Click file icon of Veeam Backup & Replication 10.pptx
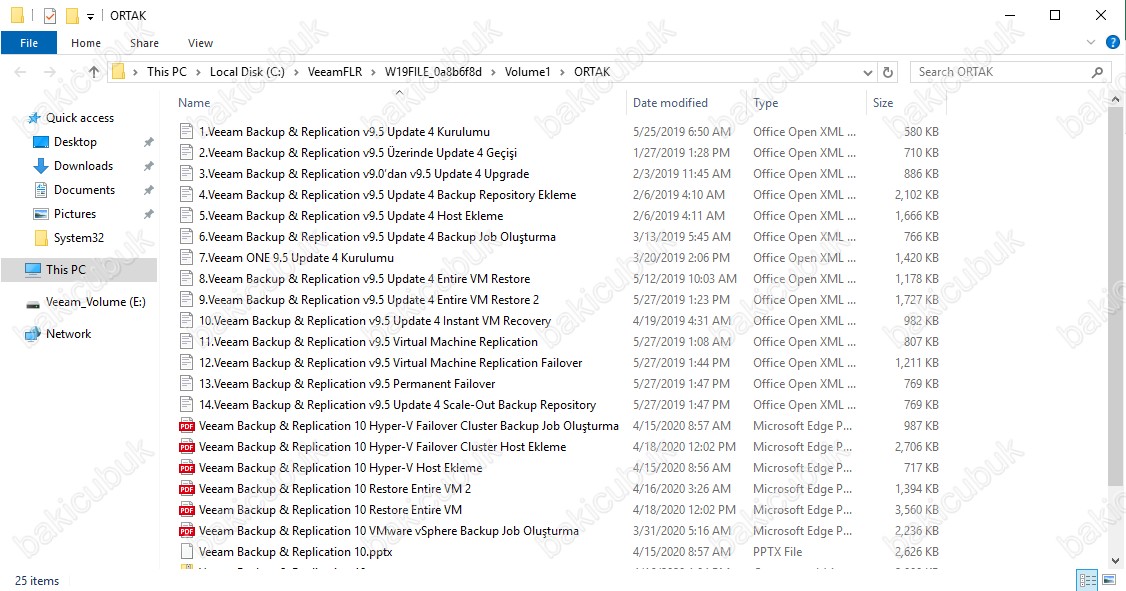The height and width of the screenshot is (591, 1126). (187, 552)
